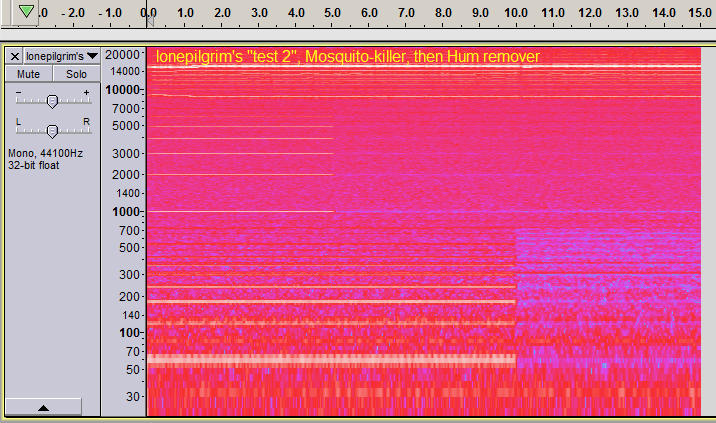Click the 5.0 second mark on timeline
Viewport: 716px width, 423px height.
click(333, 13)
